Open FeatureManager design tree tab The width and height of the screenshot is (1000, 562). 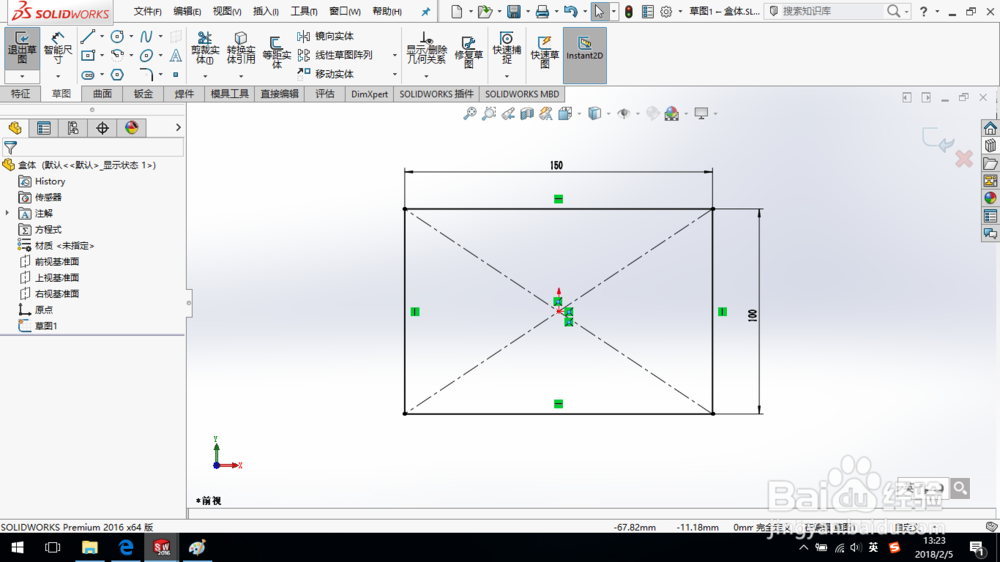click(15, 128)
